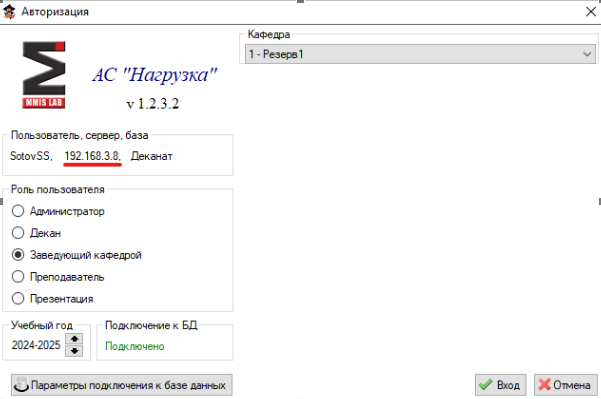The image size is (601, 399).
Task: Open the Кафедра dropdown arrow
Action: [587, 54]
